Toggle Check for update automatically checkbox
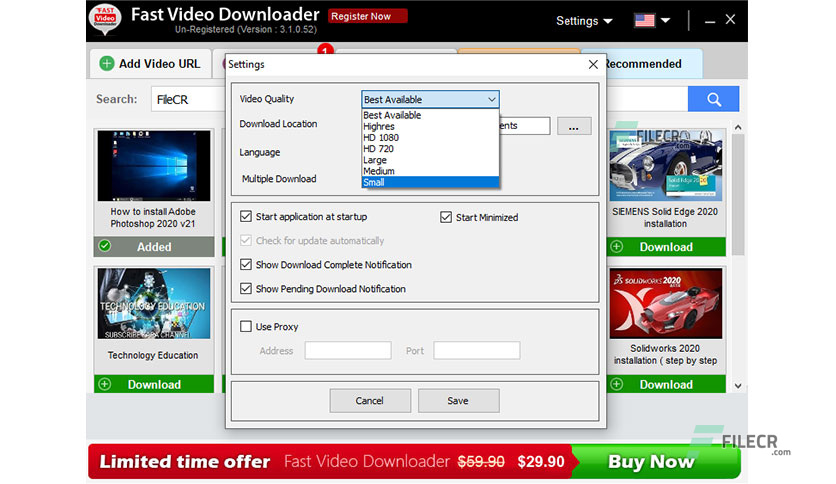This screenshot has height=484, width=836. coord(246,240)
